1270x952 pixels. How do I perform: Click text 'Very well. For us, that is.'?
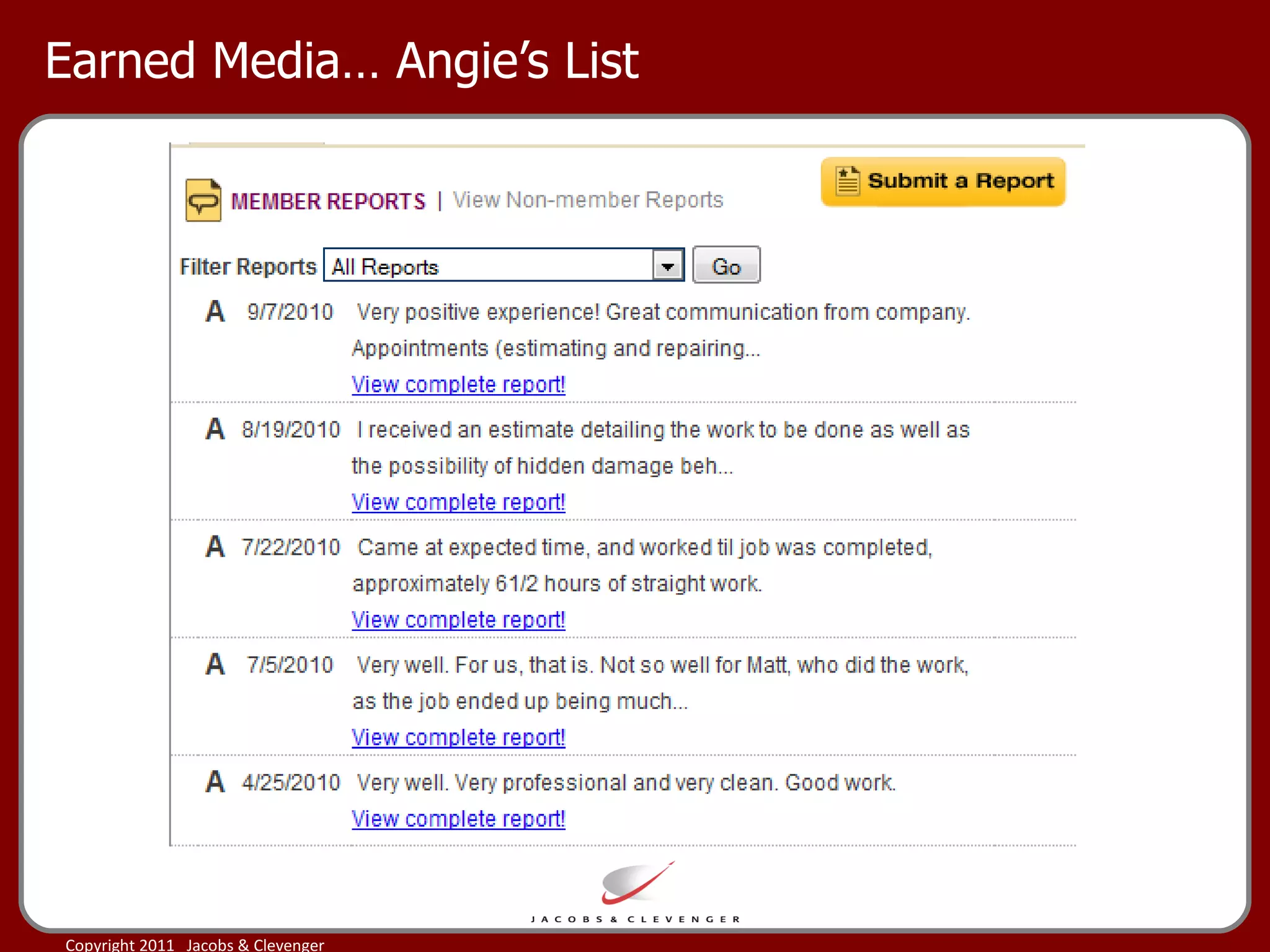pyautogui.click(x=476, y=666)
